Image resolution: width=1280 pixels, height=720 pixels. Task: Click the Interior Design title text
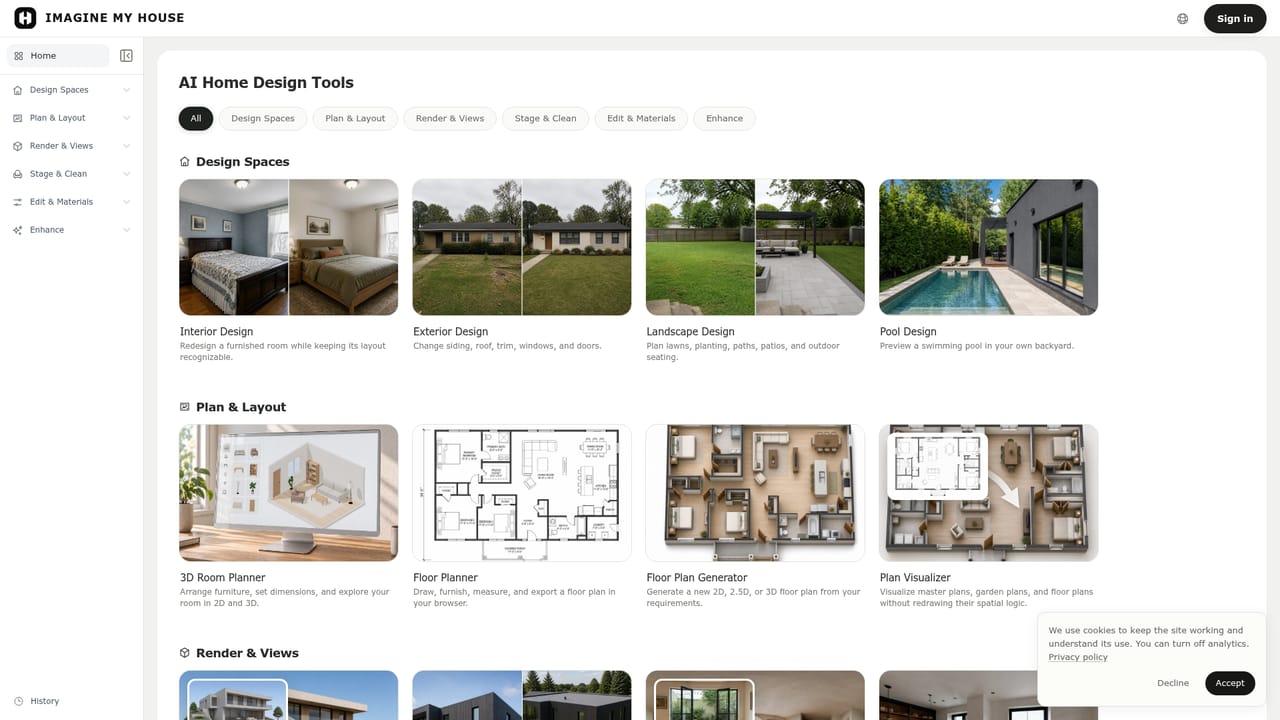pos(216,332)
